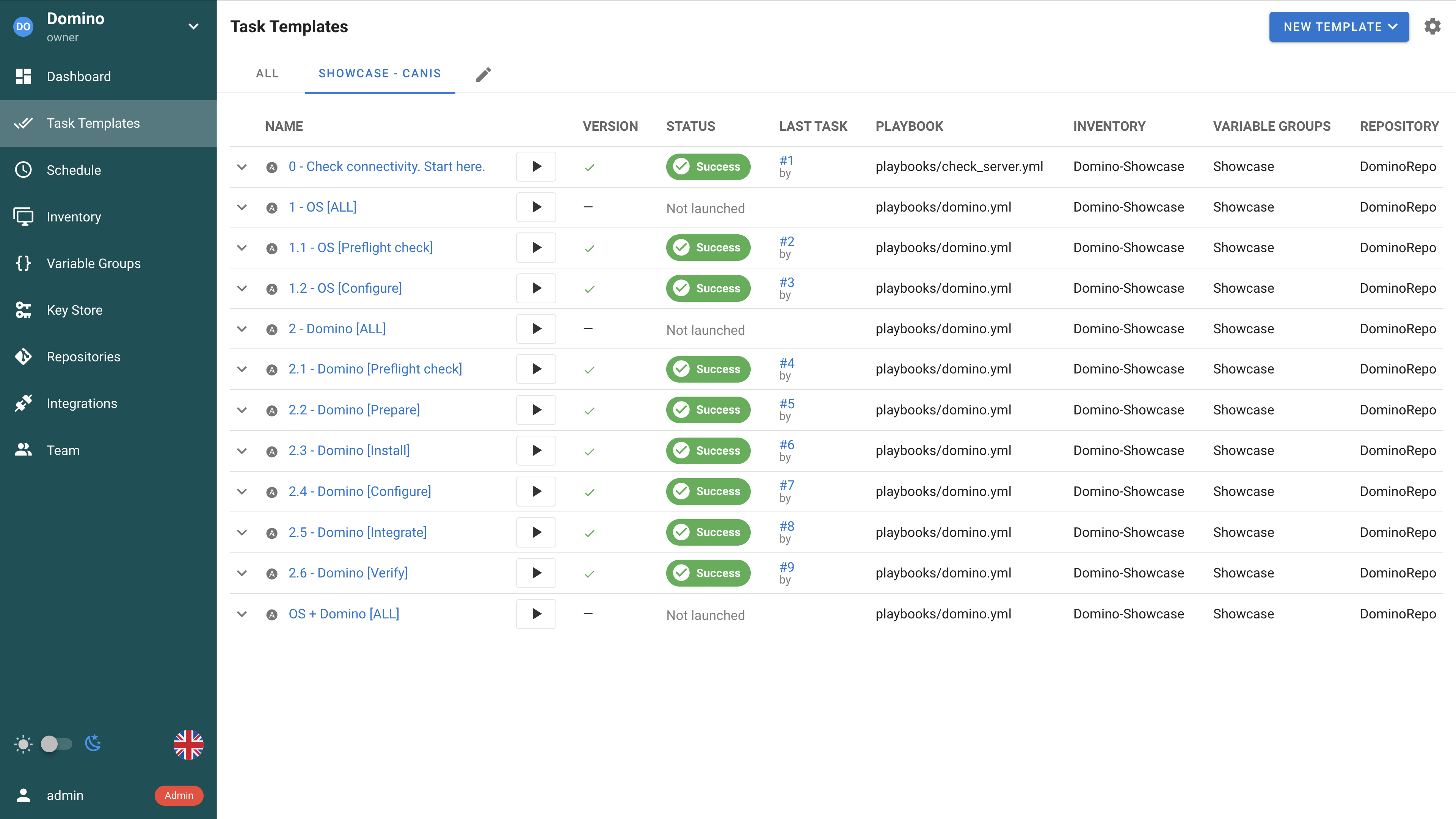
Task: Click the Variable Groups braces icon
Action: tap(23, 263)
